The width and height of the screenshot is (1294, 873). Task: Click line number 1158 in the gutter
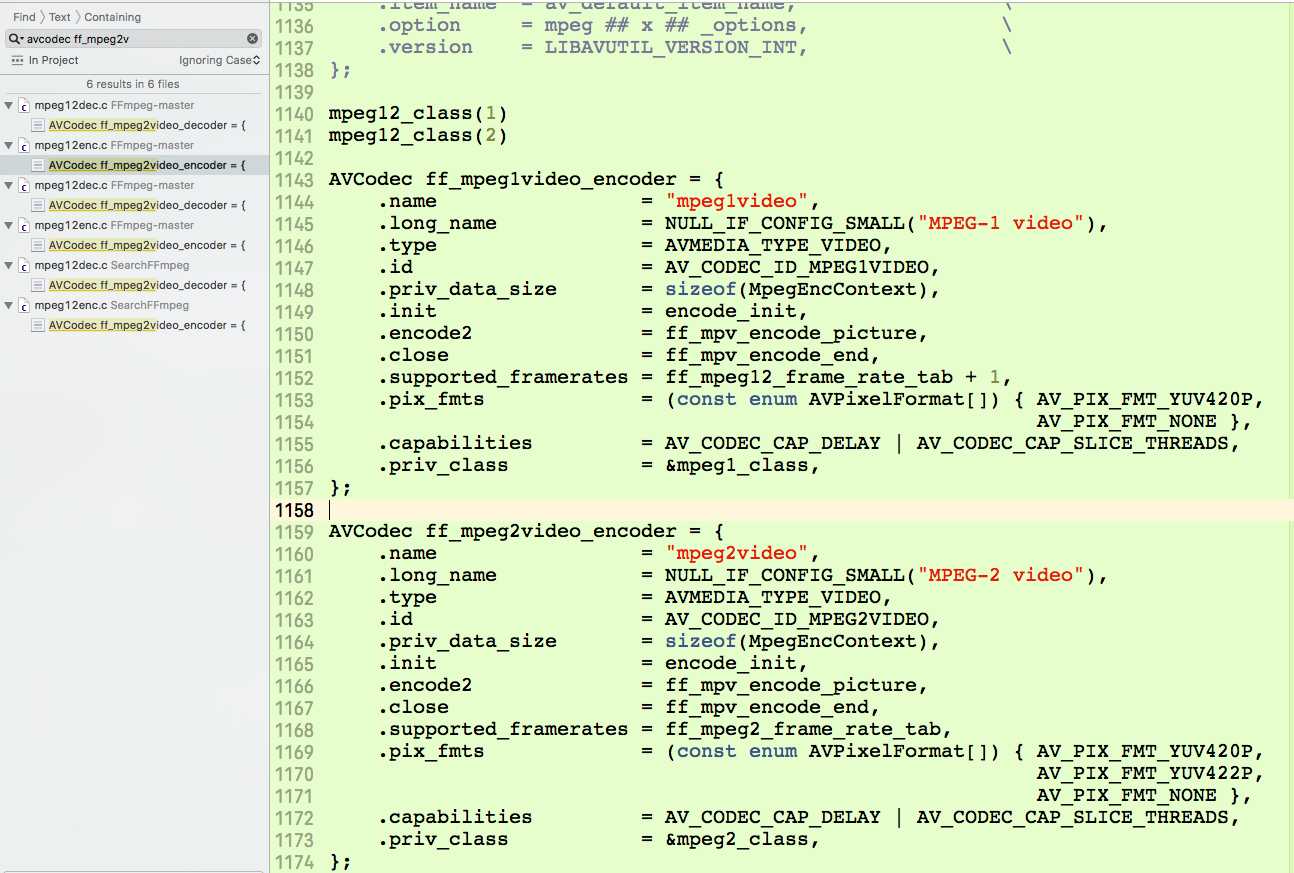(293, 510)
